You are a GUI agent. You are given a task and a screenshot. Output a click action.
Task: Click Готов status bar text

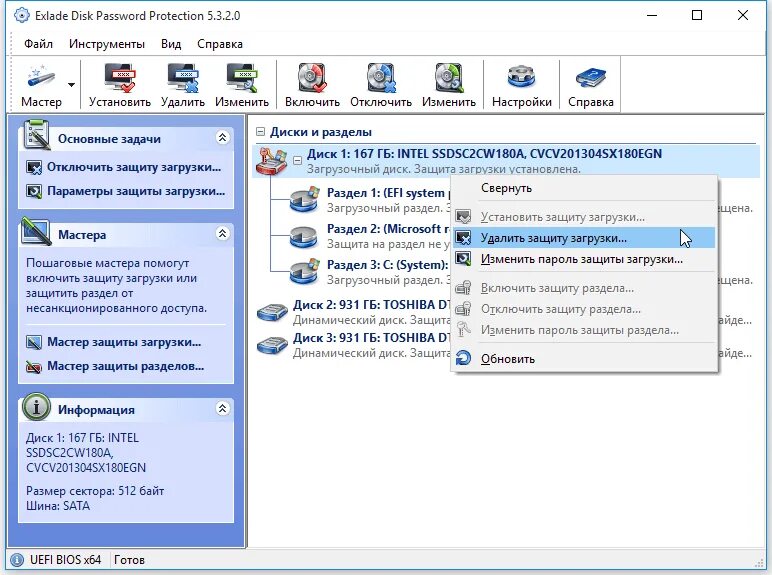pos(129,560)
